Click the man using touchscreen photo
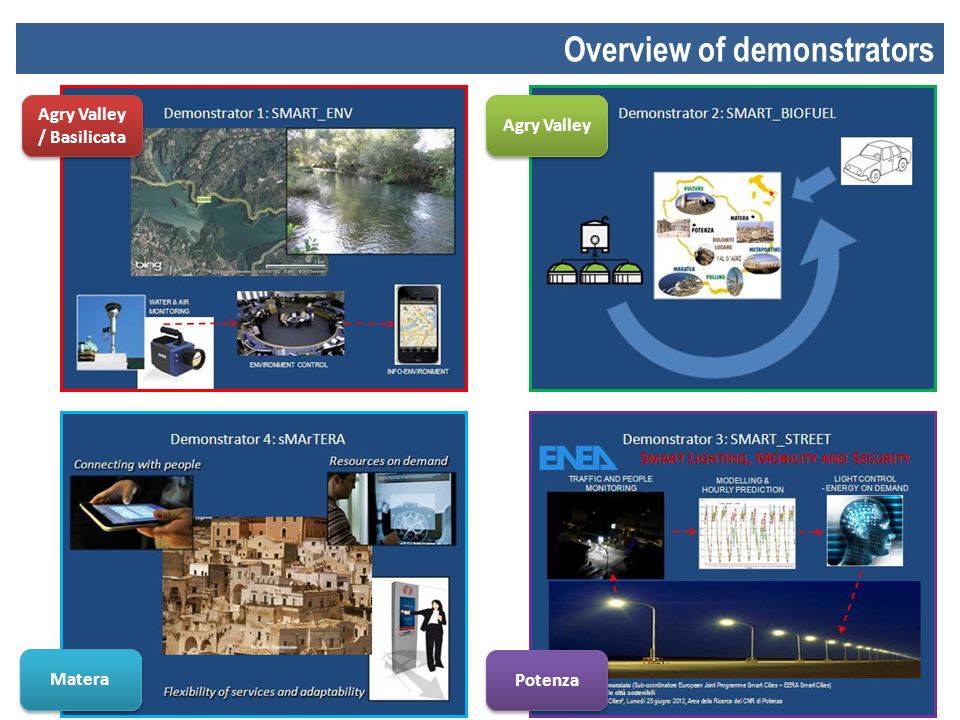 click(x=391, y=509)
